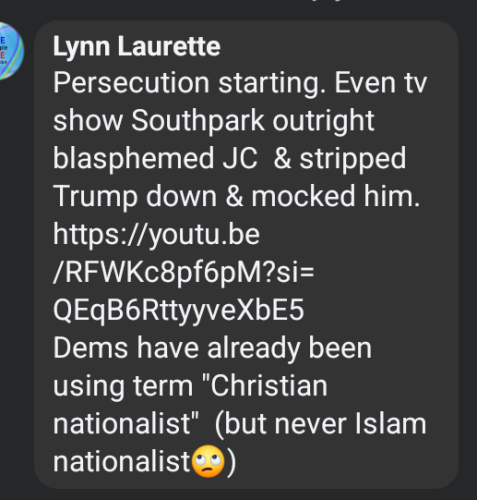Open Lynn Laurette's profile picture
Viewport: 477px width, 500px height.
[10, 51]
